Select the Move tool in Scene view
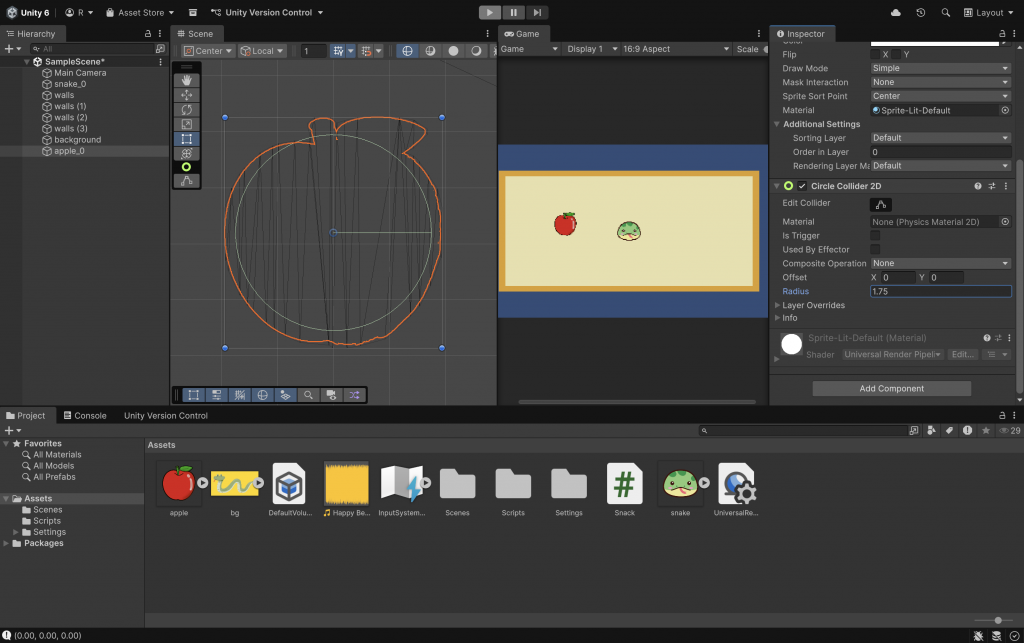The image size is (1024, 643). click(186, 95)
